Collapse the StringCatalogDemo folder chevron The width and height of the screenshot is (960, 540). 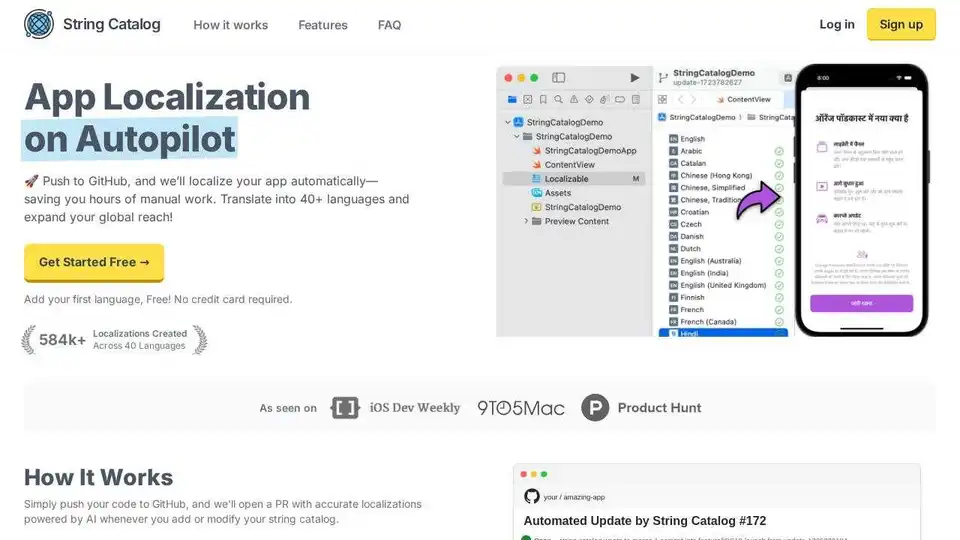(517, 136)
